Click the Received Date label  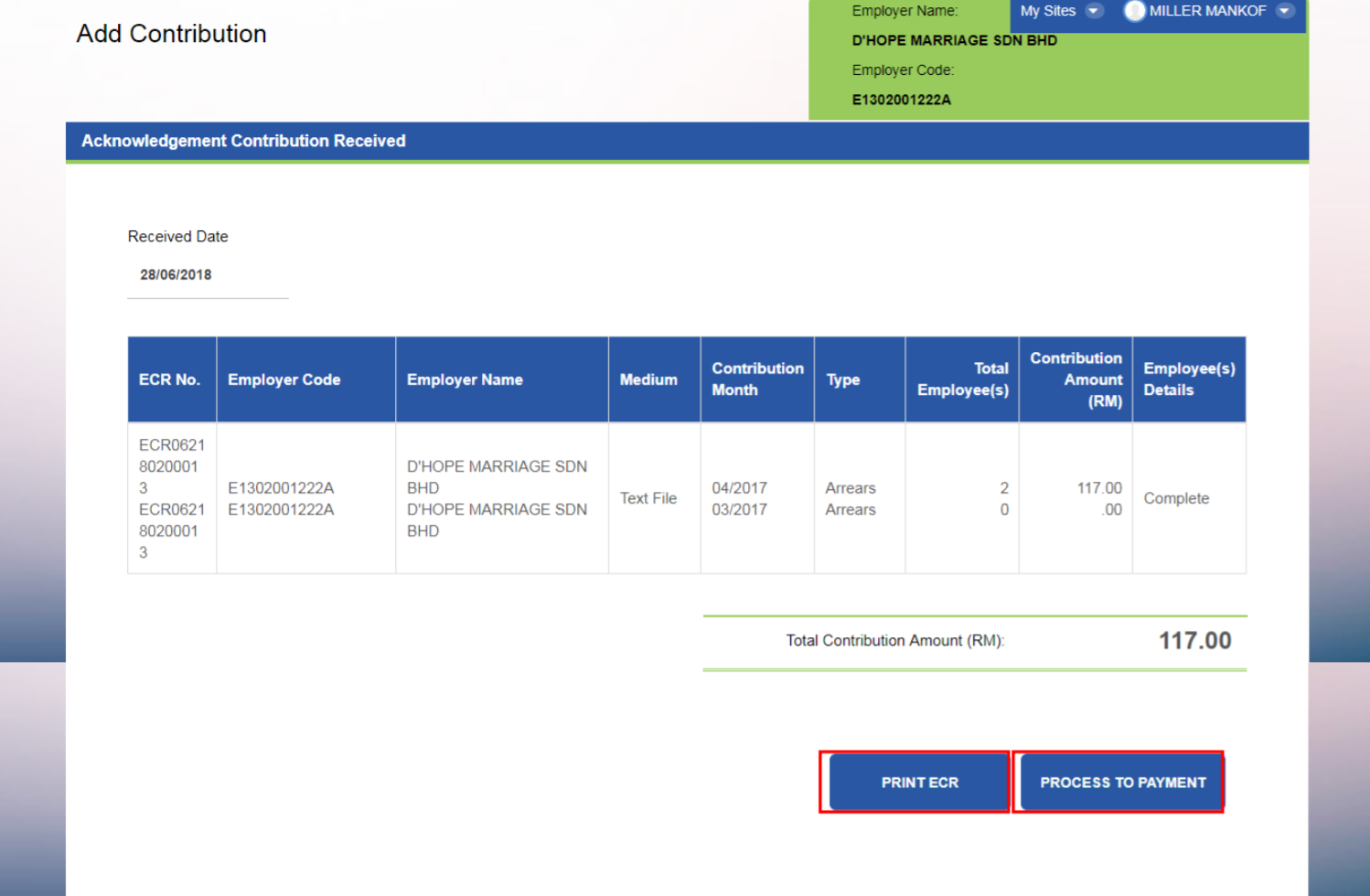[x=177, y=237]
